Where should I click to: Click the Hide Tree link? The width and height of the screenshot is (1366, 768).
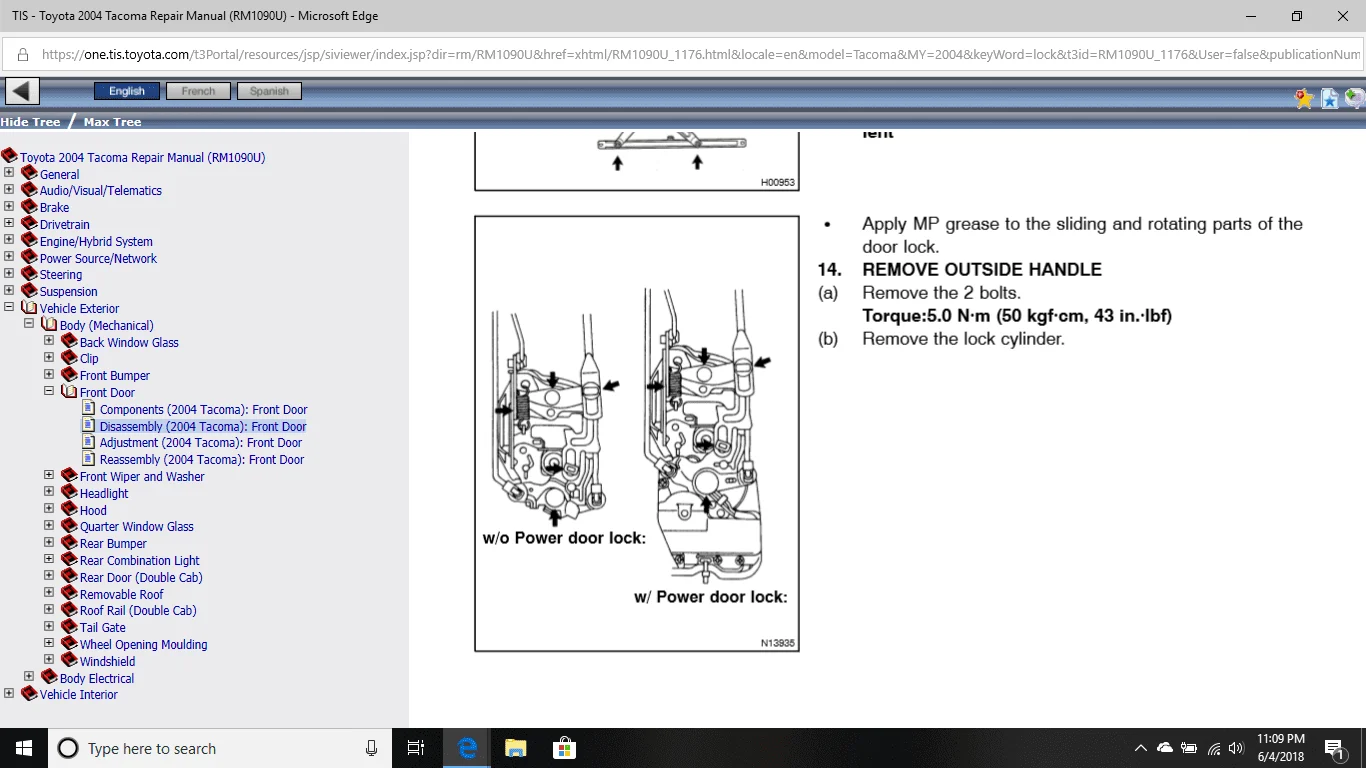tap(30, 122)
